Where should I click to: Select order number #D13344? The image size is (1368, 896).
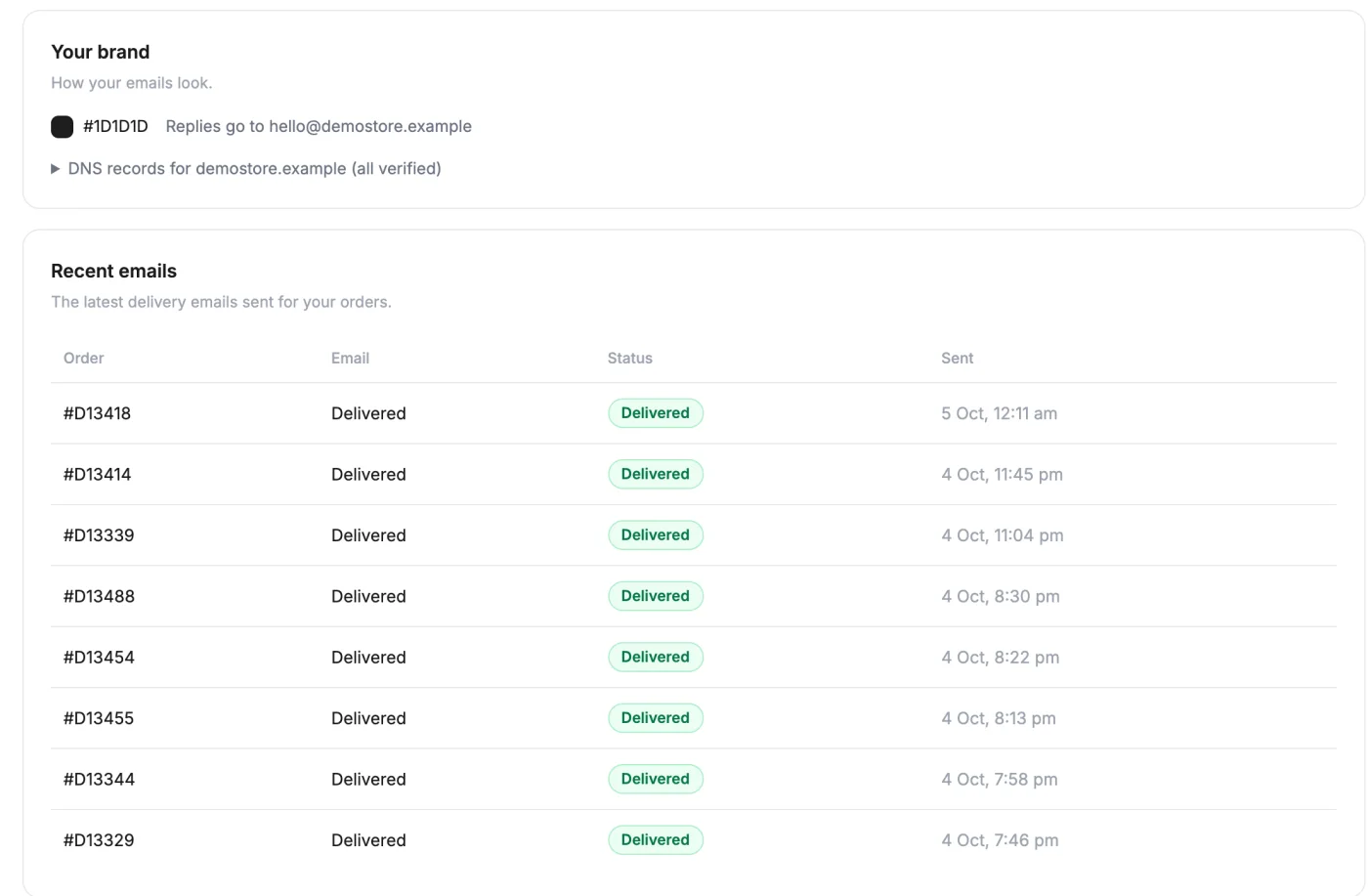99,779
